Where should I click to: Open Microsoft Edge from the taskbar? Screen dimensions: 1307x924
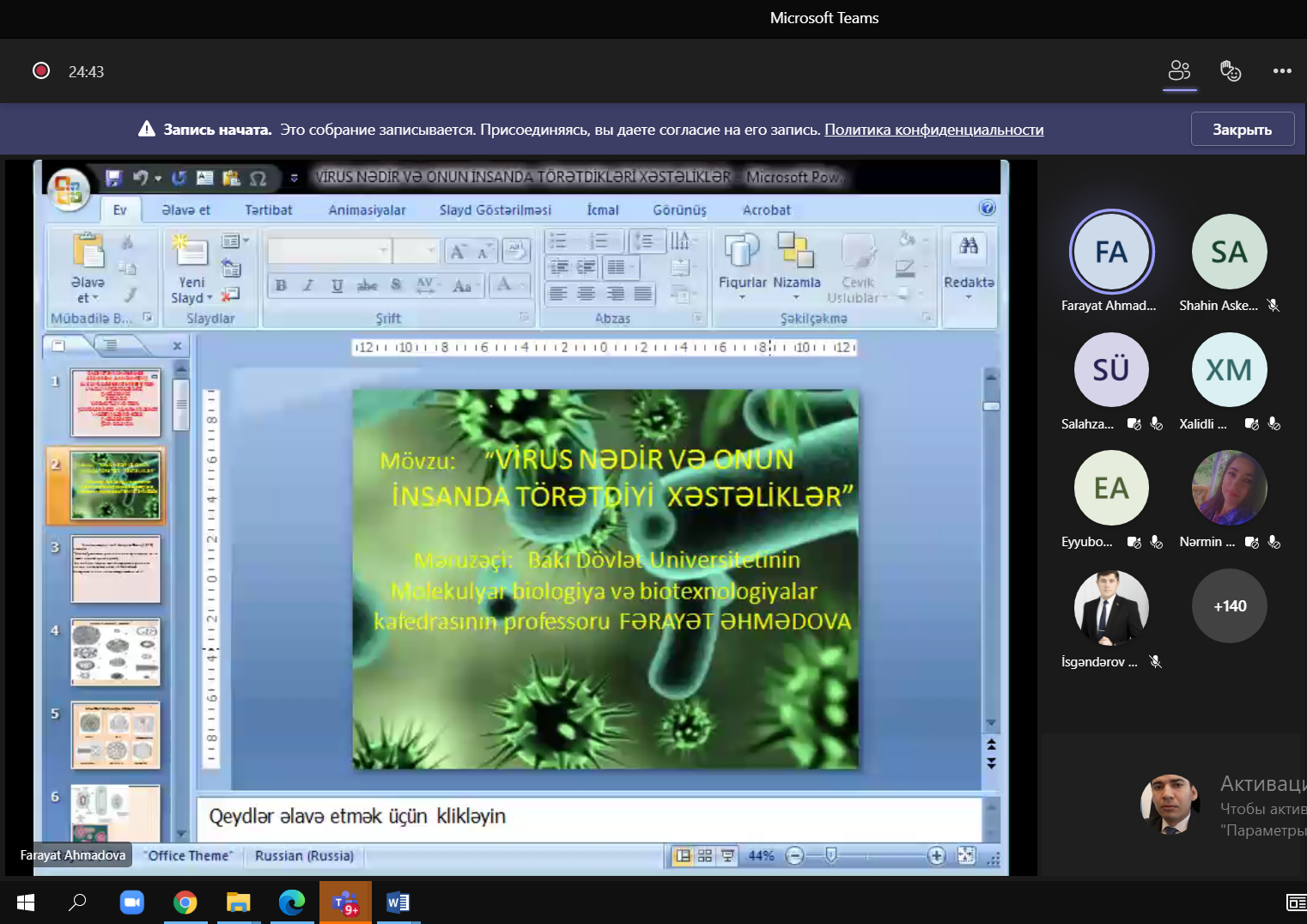click(x=292, y=903)
